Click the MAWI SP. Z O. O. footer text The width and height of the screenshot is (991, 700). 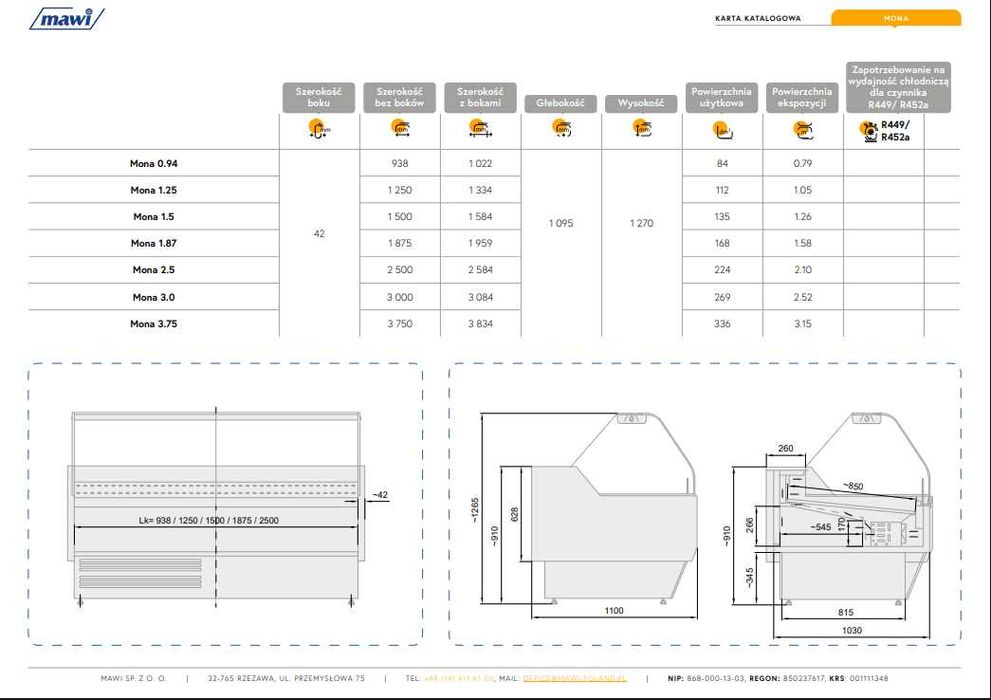point(133,678)
